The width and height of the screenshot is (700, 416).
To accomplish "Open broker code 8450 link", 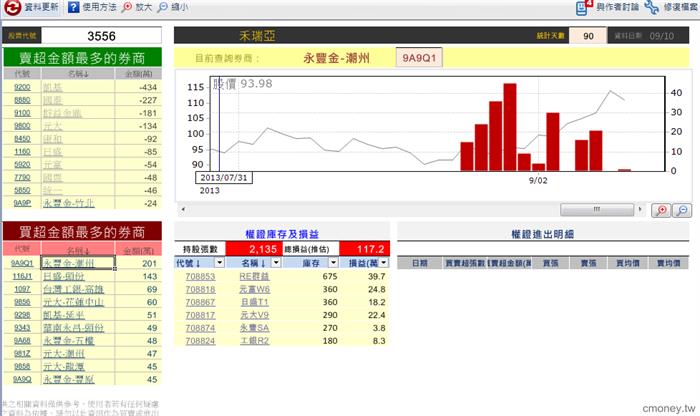I will [x=22, y=139].
